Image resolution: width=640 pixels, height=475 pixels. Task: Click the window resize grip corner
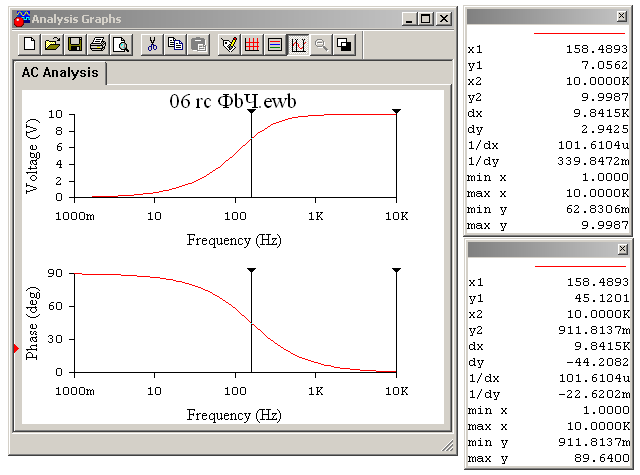pos(448,446)
